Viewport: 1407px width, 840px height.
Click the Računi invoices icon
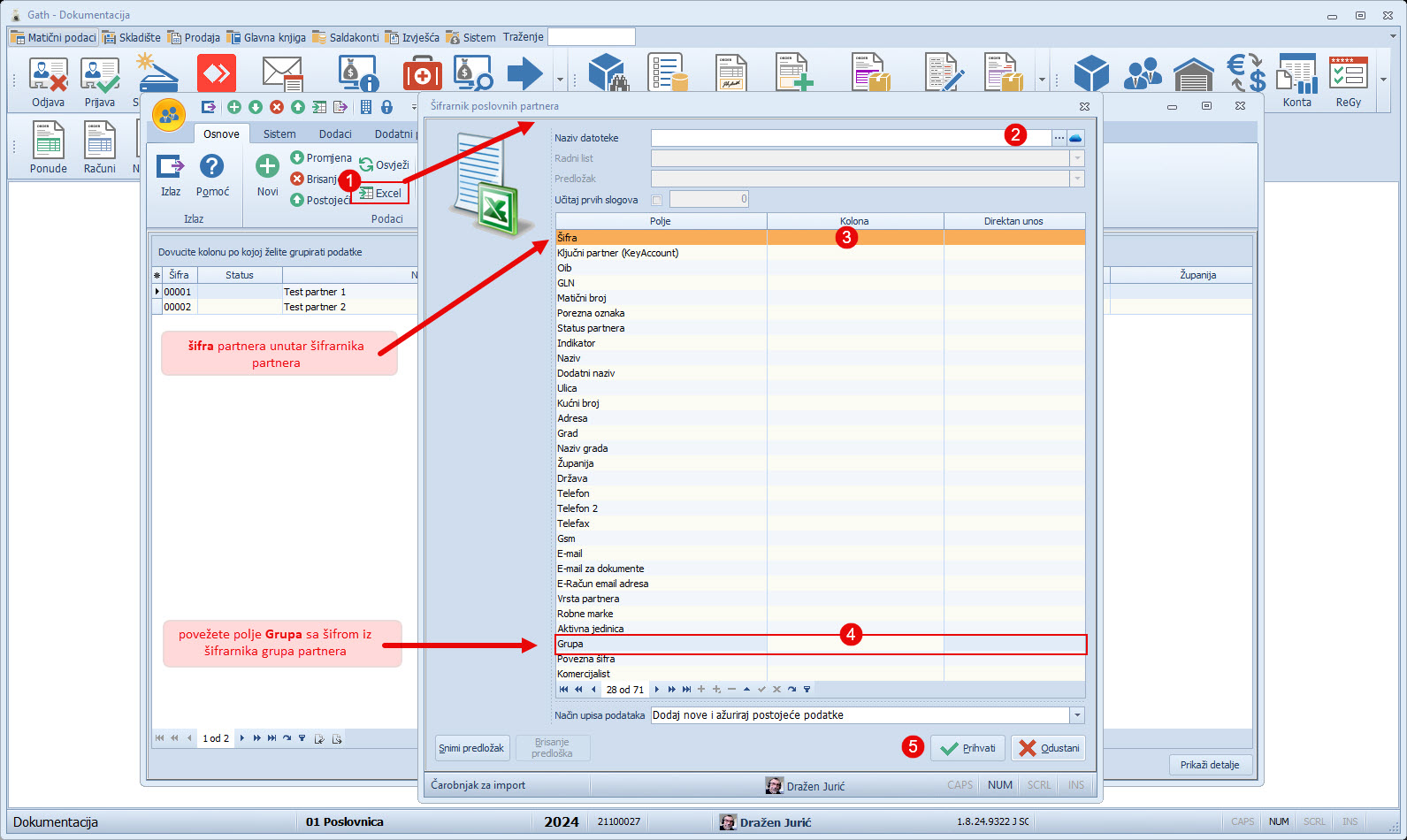pyautogui.click(x=99, y=141)
